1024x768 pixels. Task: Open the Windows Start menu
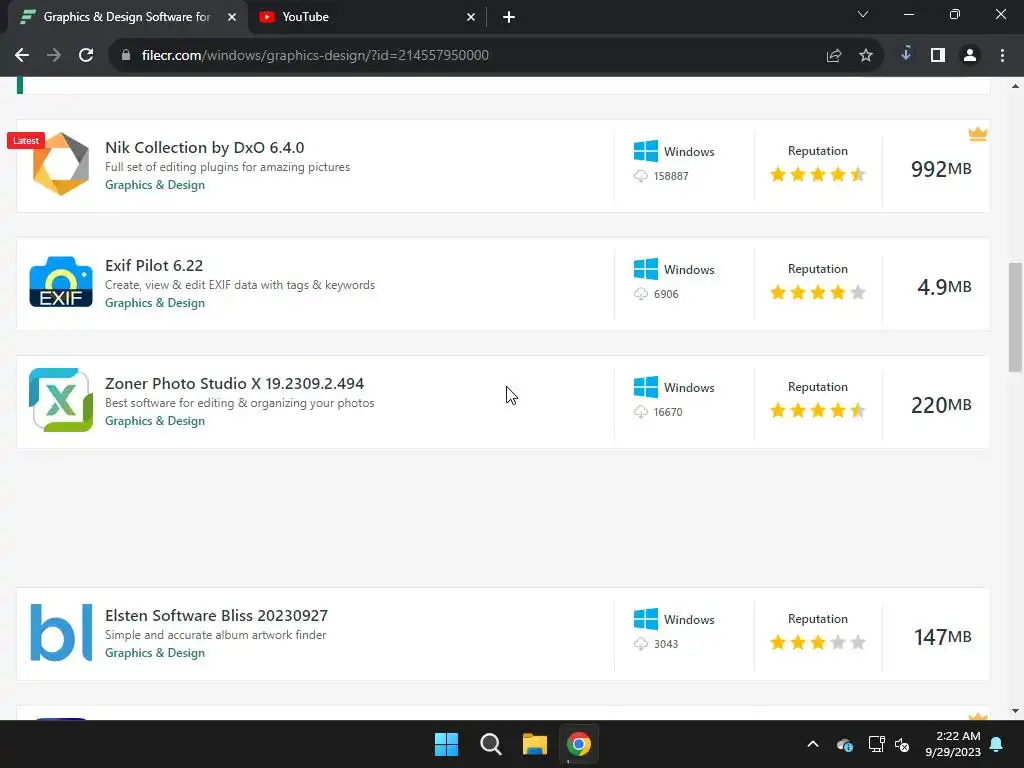[447, 744]
